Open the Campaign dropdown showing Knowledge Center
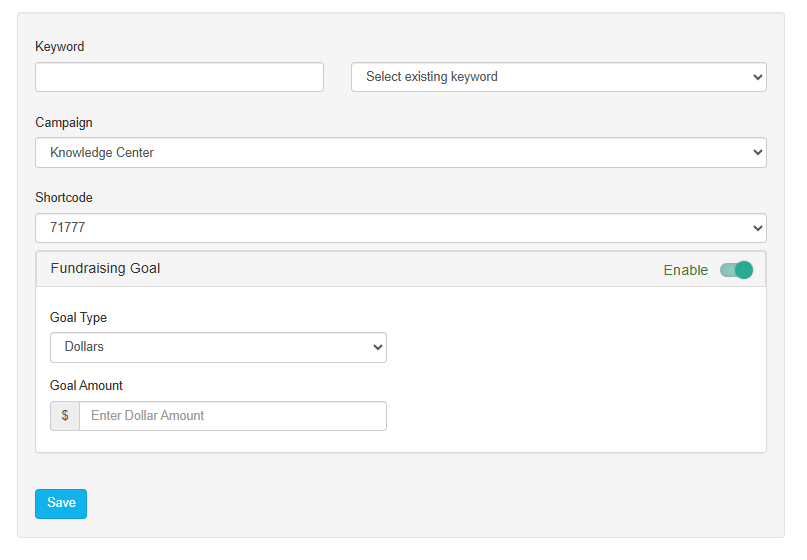807x560 pixels. [x=400, y=153]
